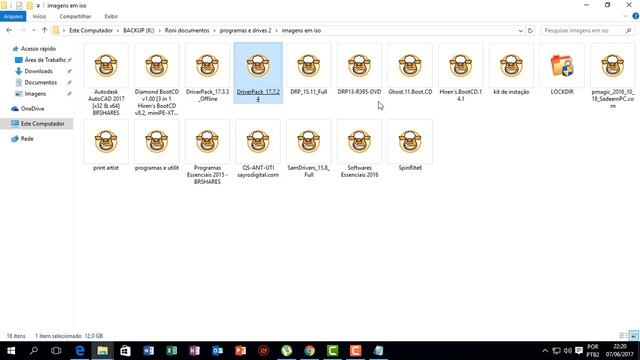Select the DriverPack_17.7.24 ISO file
640x360 pixels.
point(258,73)
